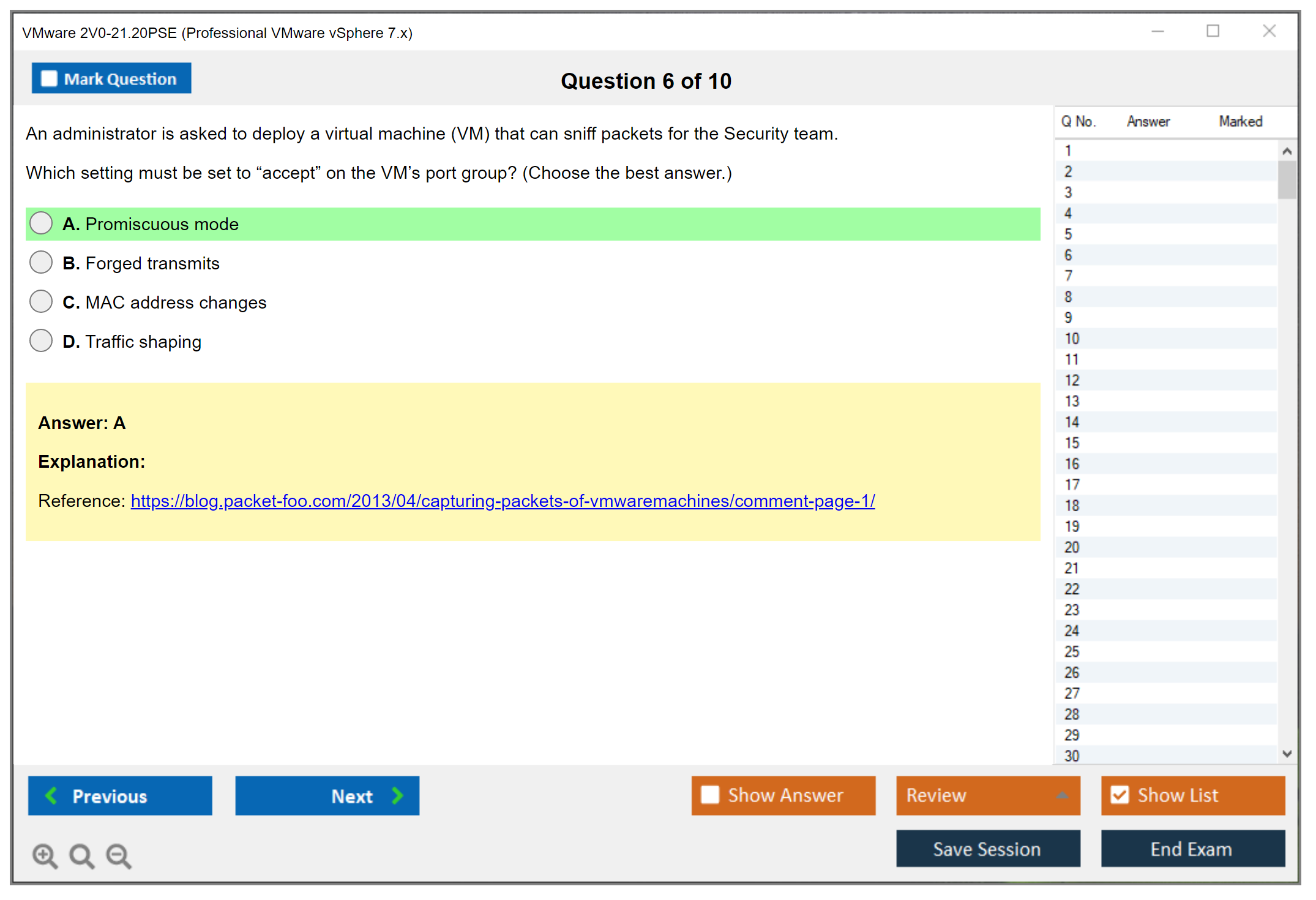This screenshot has width=1316, height=900.
Task: Jump to question 10 in the list
Action: (x=1072, y=339)
